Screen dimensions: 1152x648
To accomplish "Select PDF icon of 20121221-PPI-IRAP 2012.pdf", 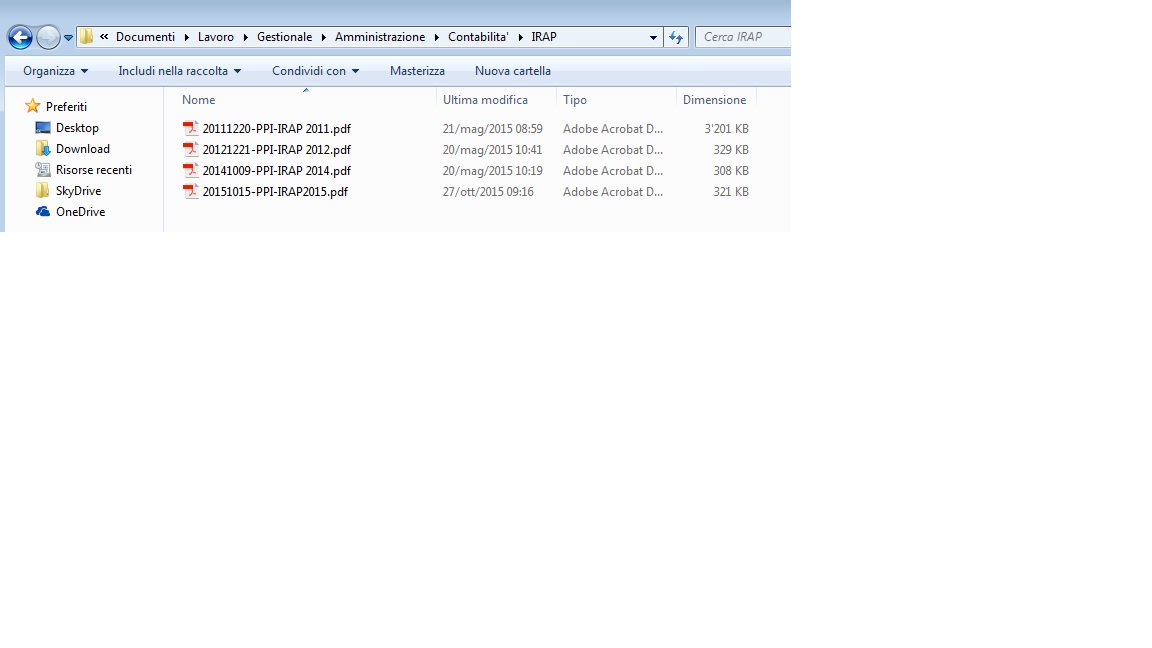I will 191,150.
